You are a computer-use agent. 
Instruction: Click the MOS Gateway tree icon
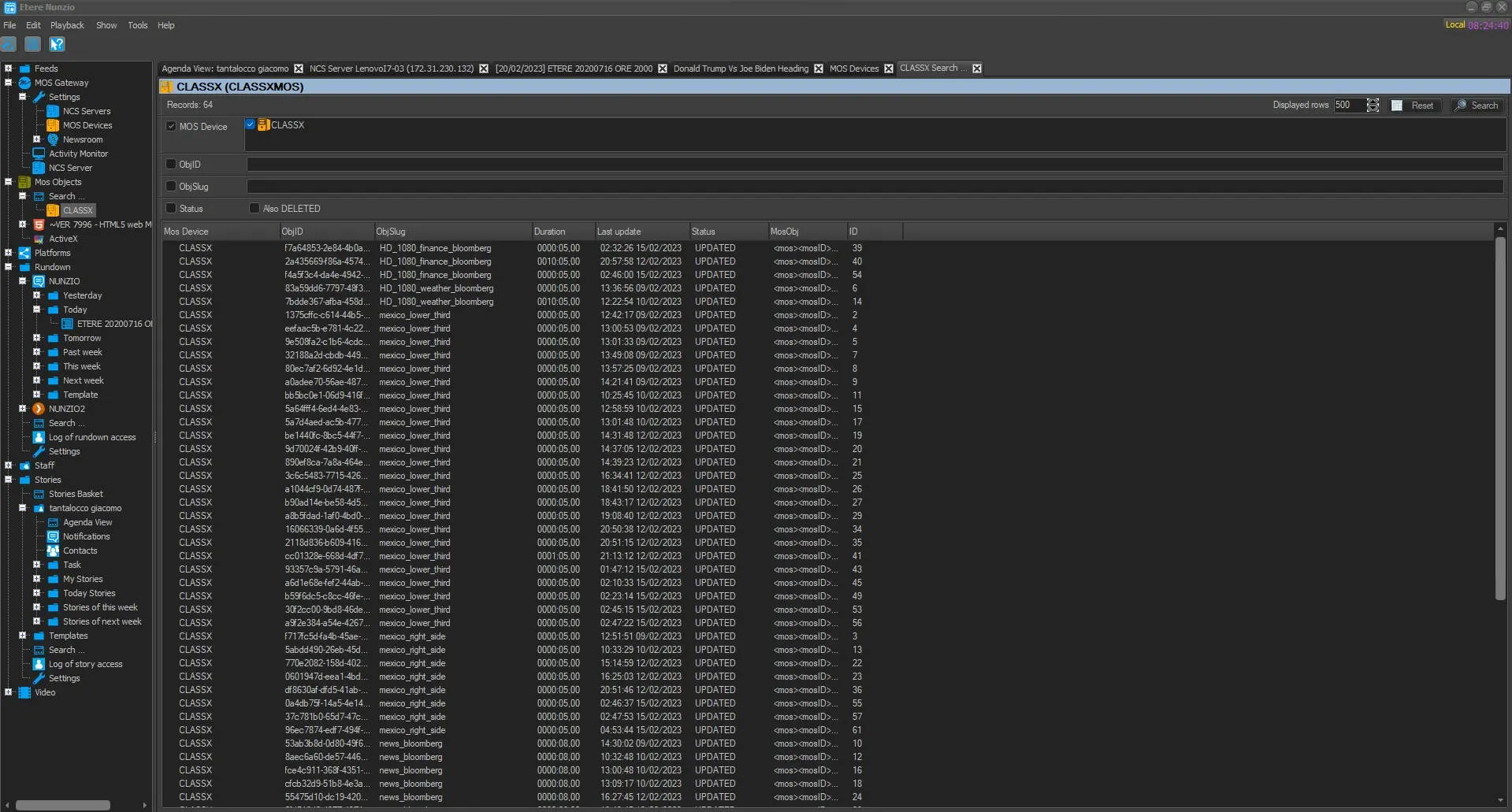click(x=24, y=83)
